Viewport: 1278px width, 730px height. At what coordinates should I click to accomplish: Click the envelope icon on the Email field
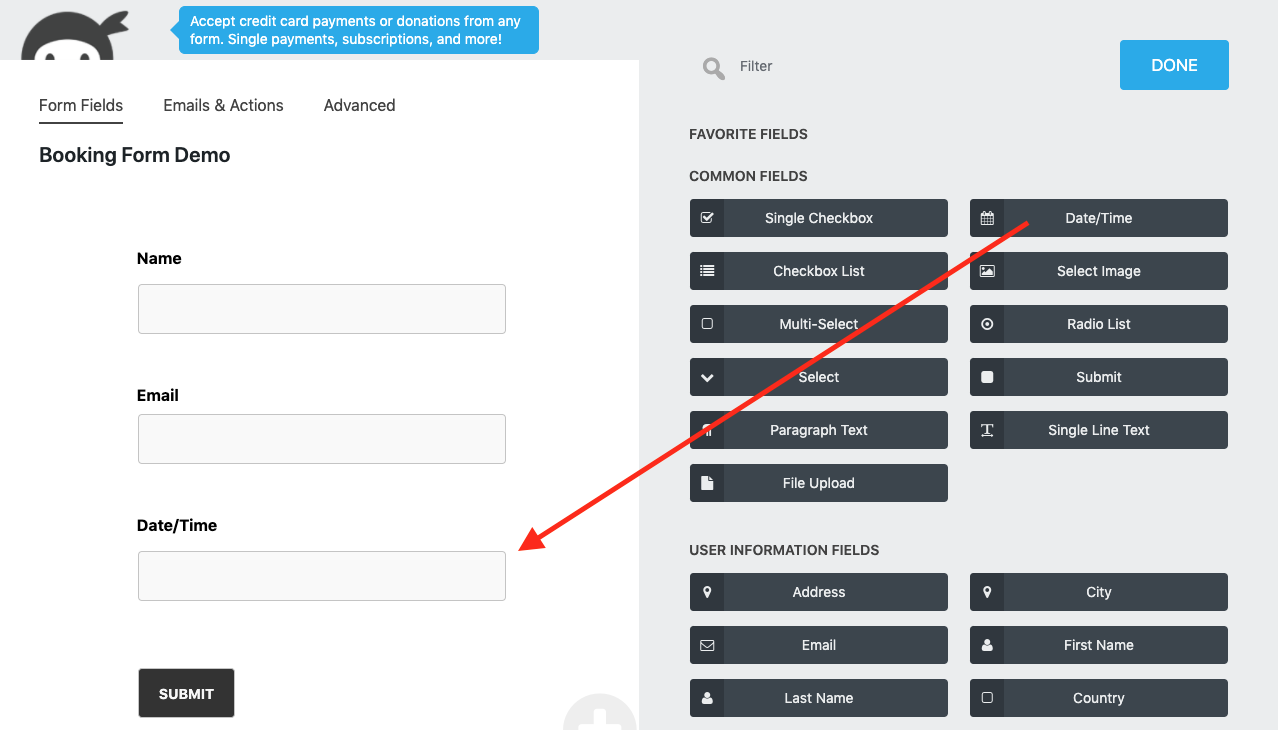click(x=707, y=645)
